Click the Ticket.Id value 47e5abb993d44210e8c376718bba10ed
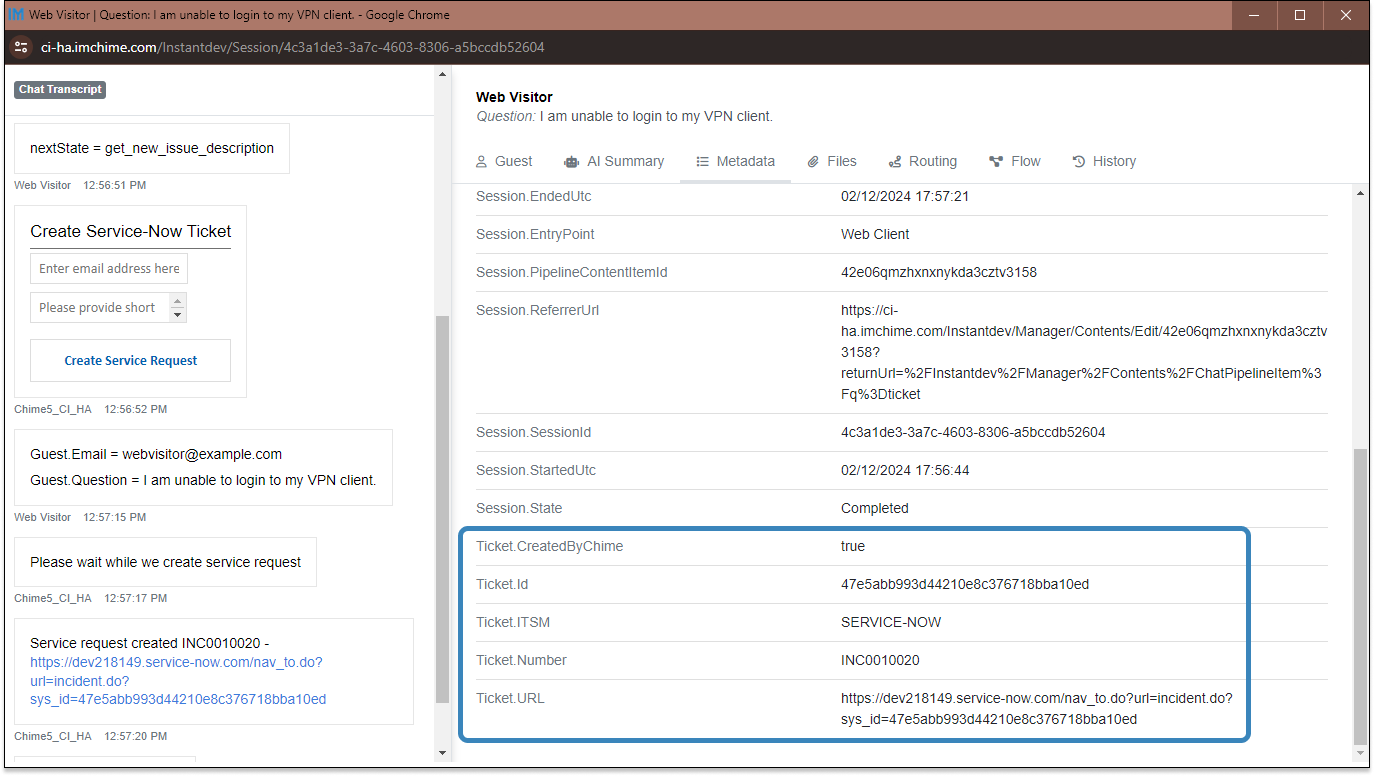The width and height of the screenshot is (1374, 776). coord(965,584)
